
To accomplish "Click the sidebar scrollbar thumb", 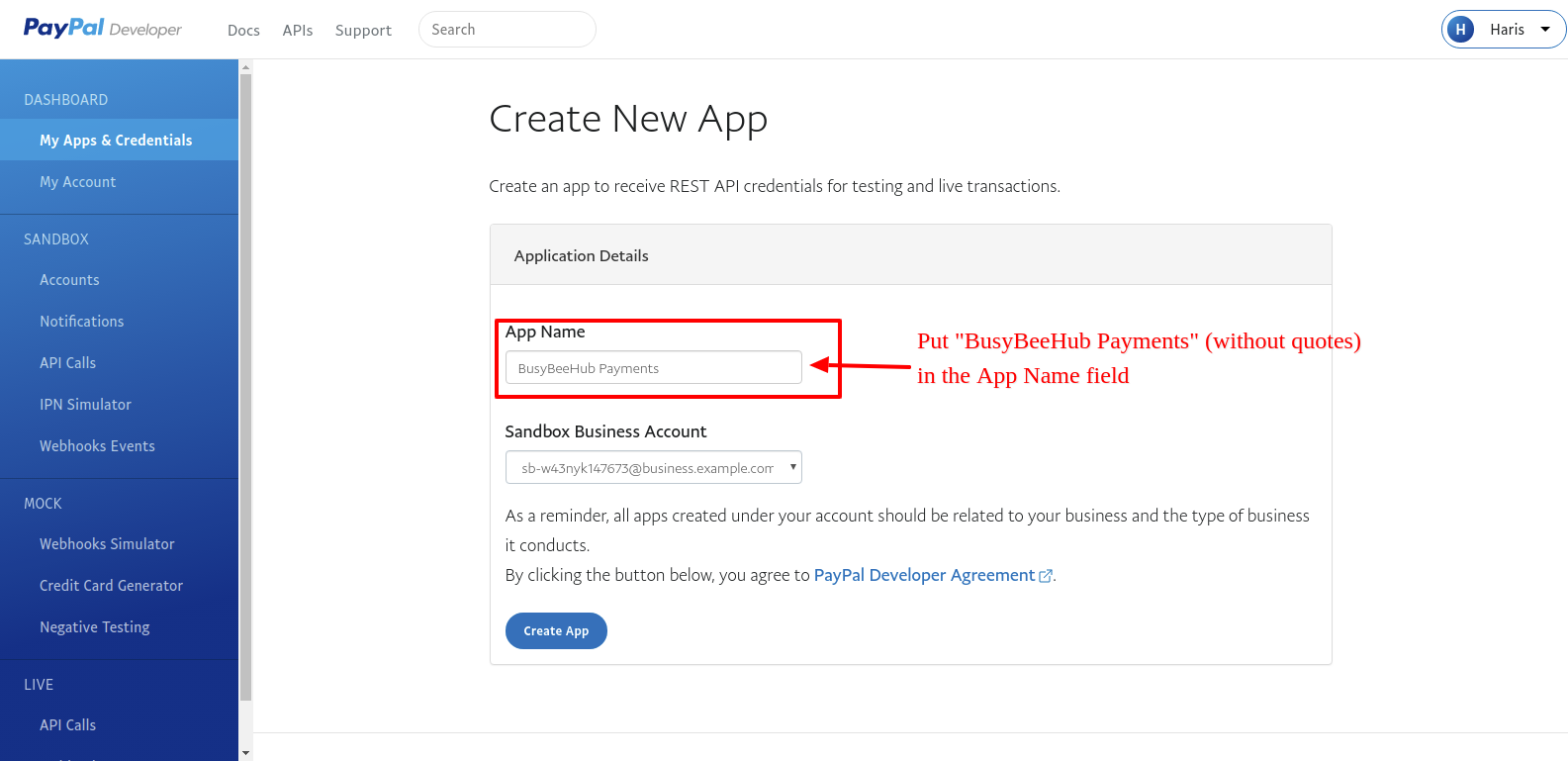I will [245, 387].
